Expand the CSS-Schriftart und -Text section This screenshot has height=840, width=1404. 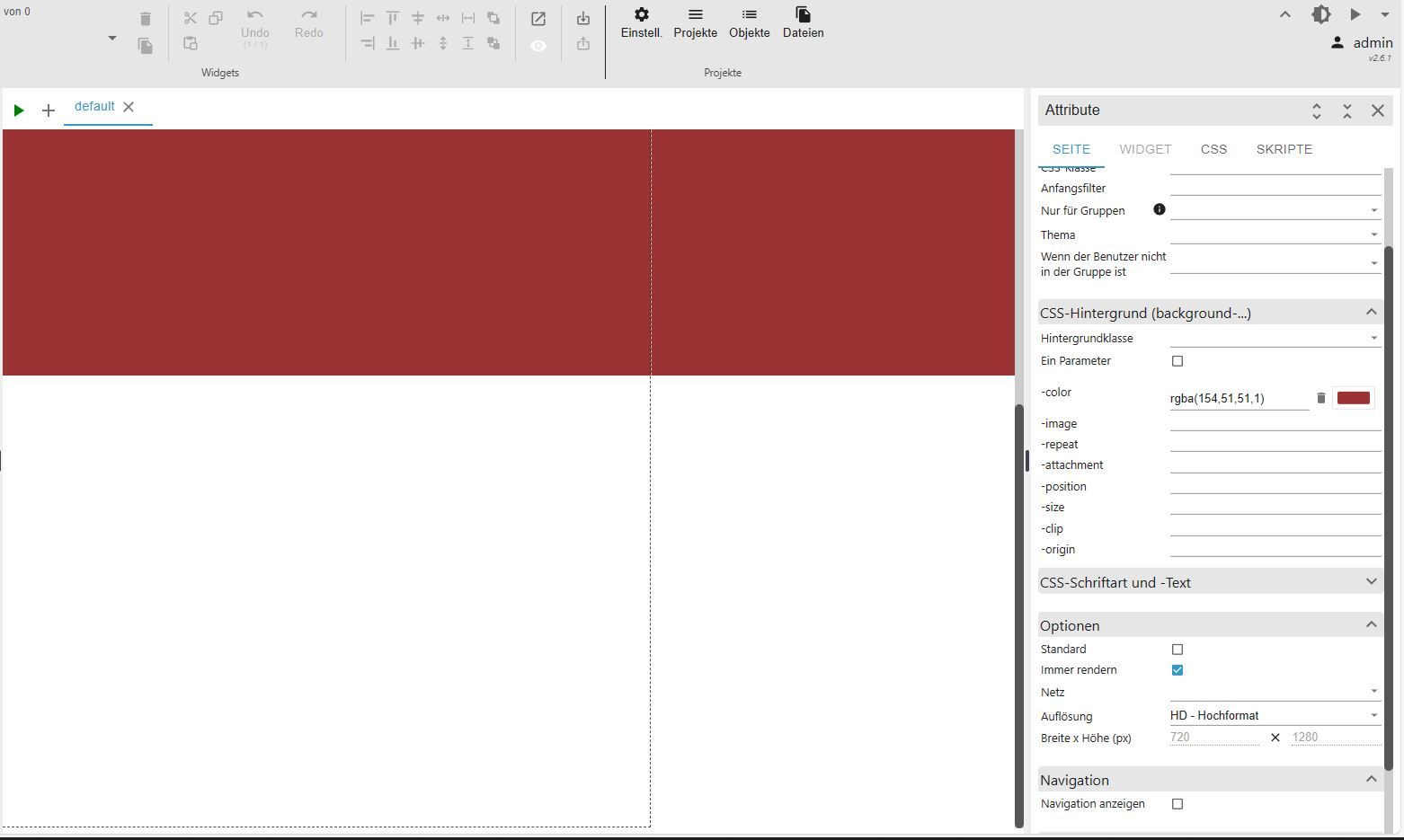point(1210,582)
